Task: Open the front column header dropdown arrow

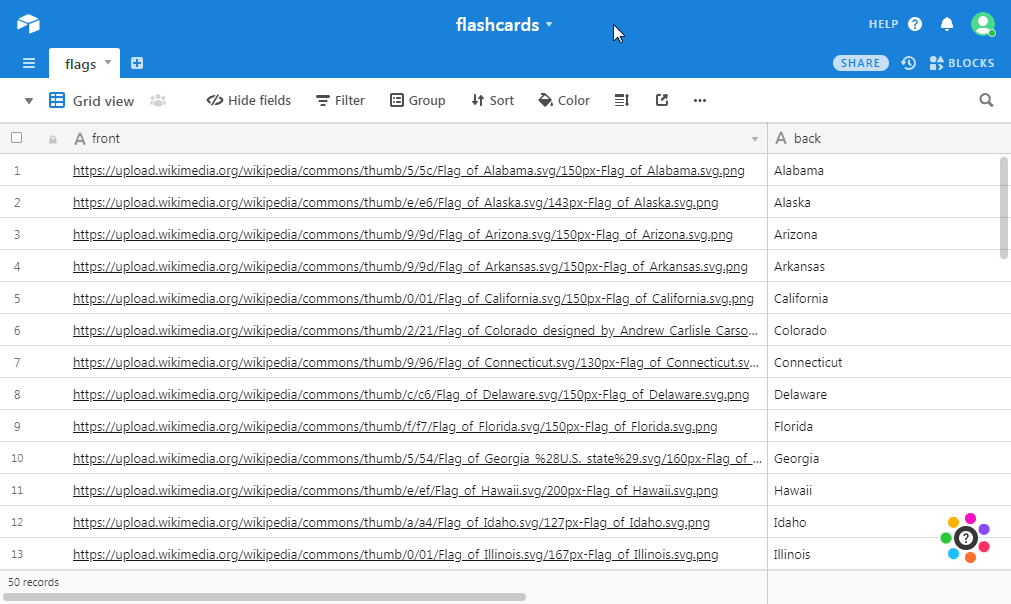Action: (x=755, y=139)
